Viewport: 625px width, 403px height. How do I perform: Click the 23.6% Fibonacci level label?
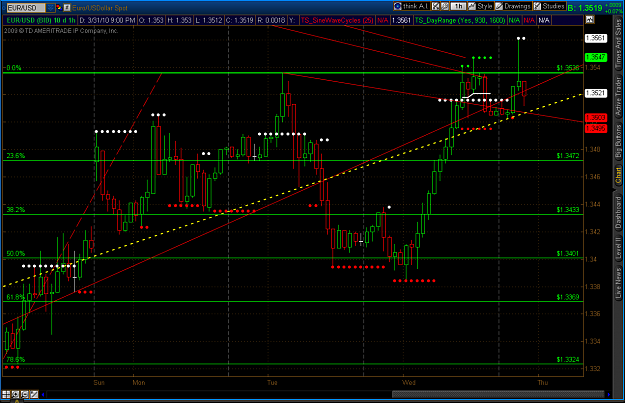(16, 156)
